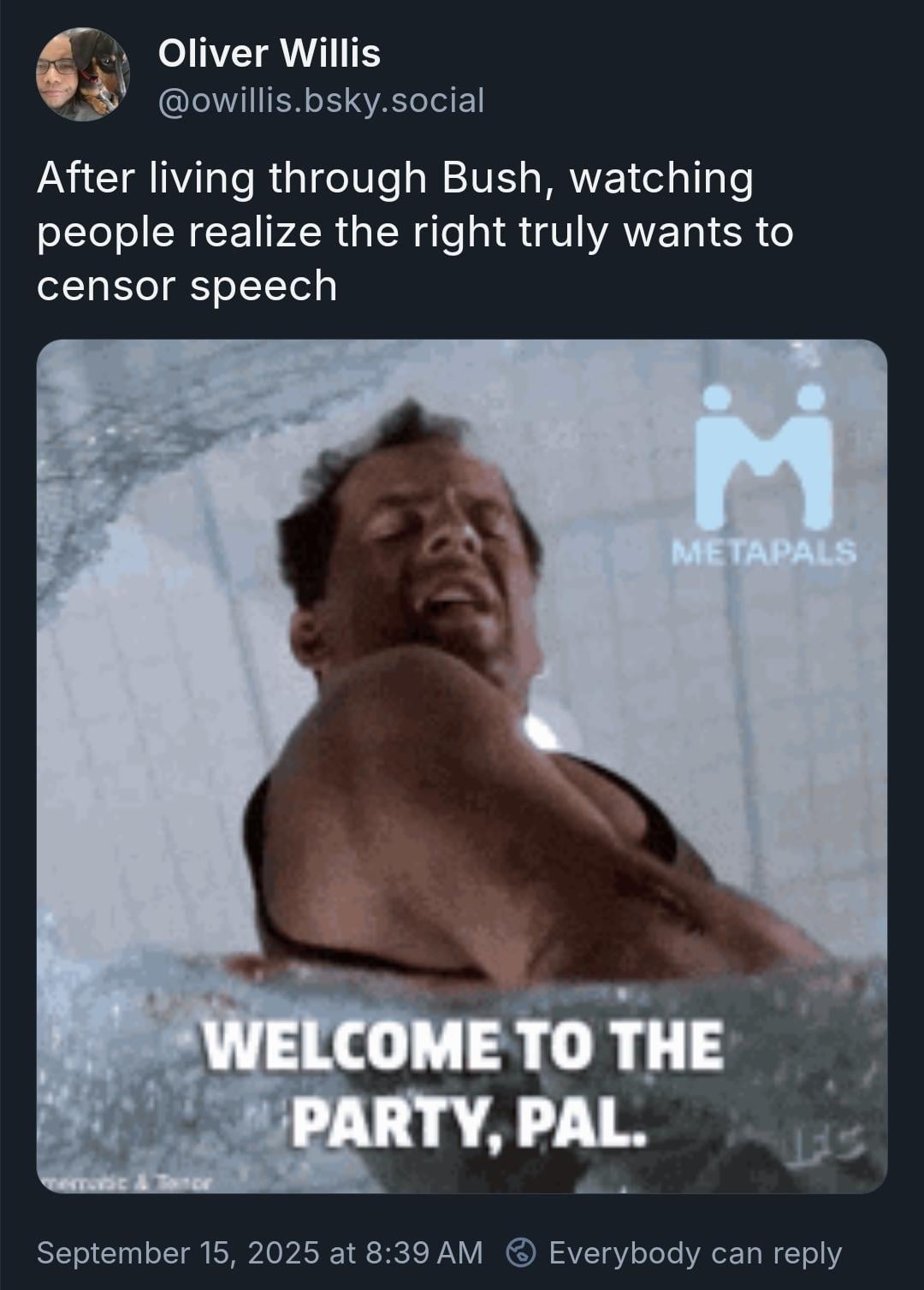Click the "WELCOME TO THE" caption line
Screen dimensions: 924x1290
(x=462, y=1045)
